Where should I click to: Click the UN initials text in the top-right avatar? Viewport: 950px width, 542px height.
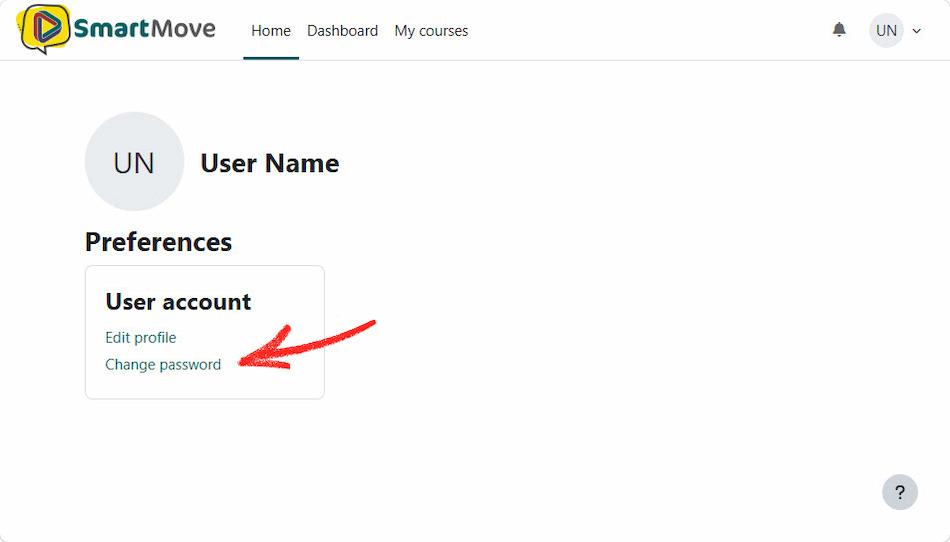pyautogui.click(x=886, y=31)
